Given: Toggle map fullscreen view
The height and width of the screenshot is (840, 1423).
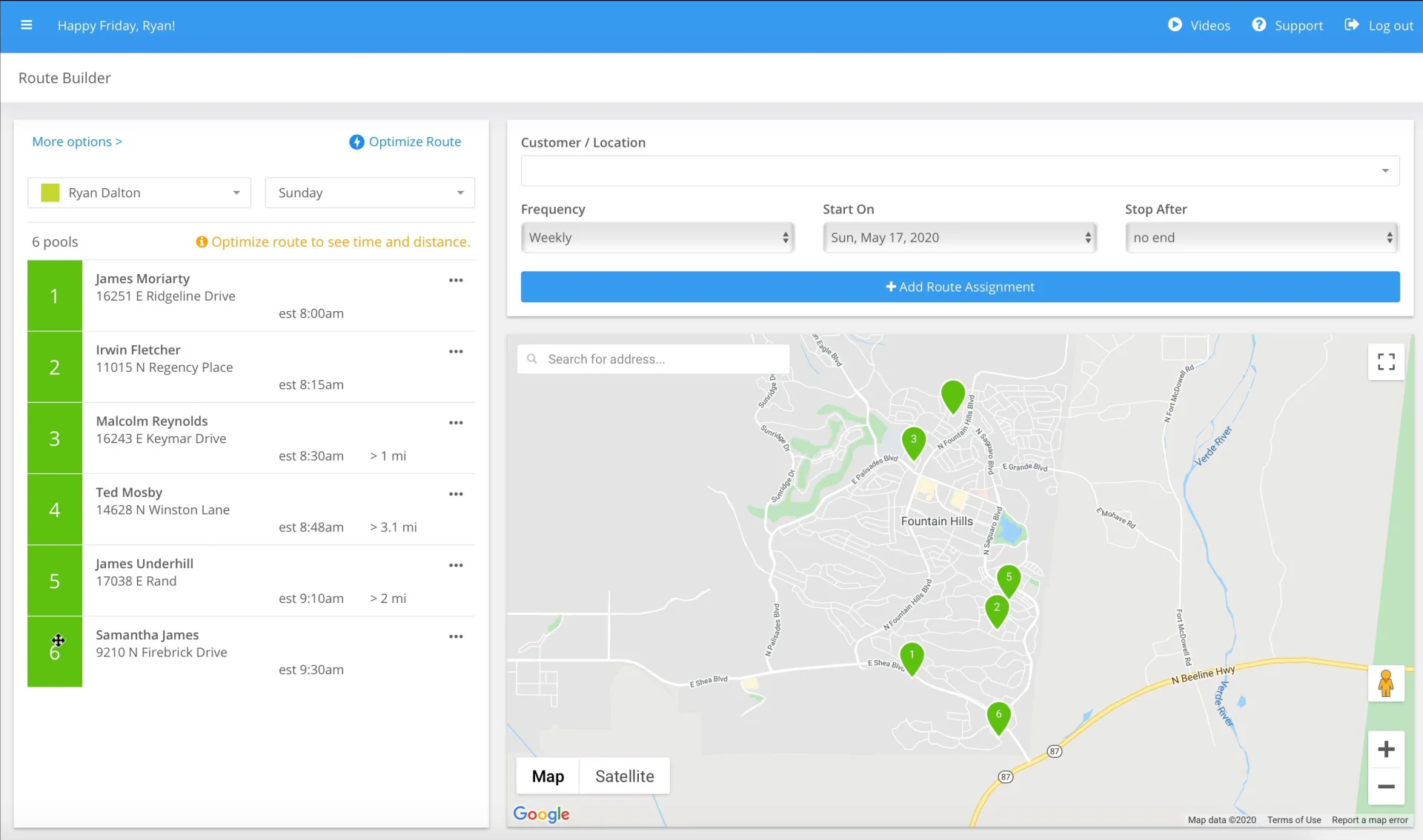Looking at the screenshot, I should [1386, 361].
